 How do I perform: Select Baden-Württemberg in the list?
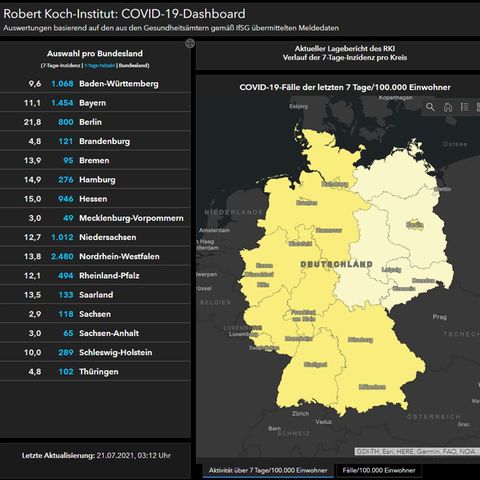tap(95, 84)
